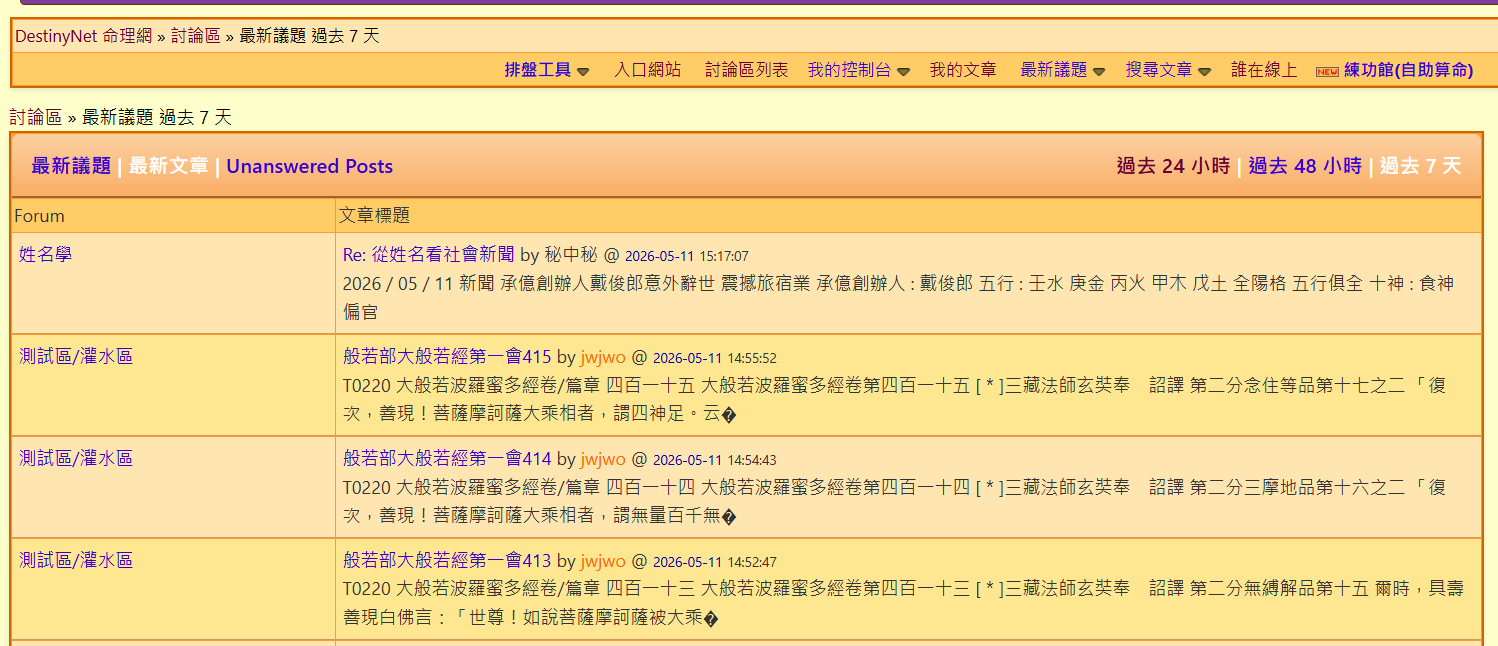
Task: View 誰在線上 page
Action: coord(1264,70)
